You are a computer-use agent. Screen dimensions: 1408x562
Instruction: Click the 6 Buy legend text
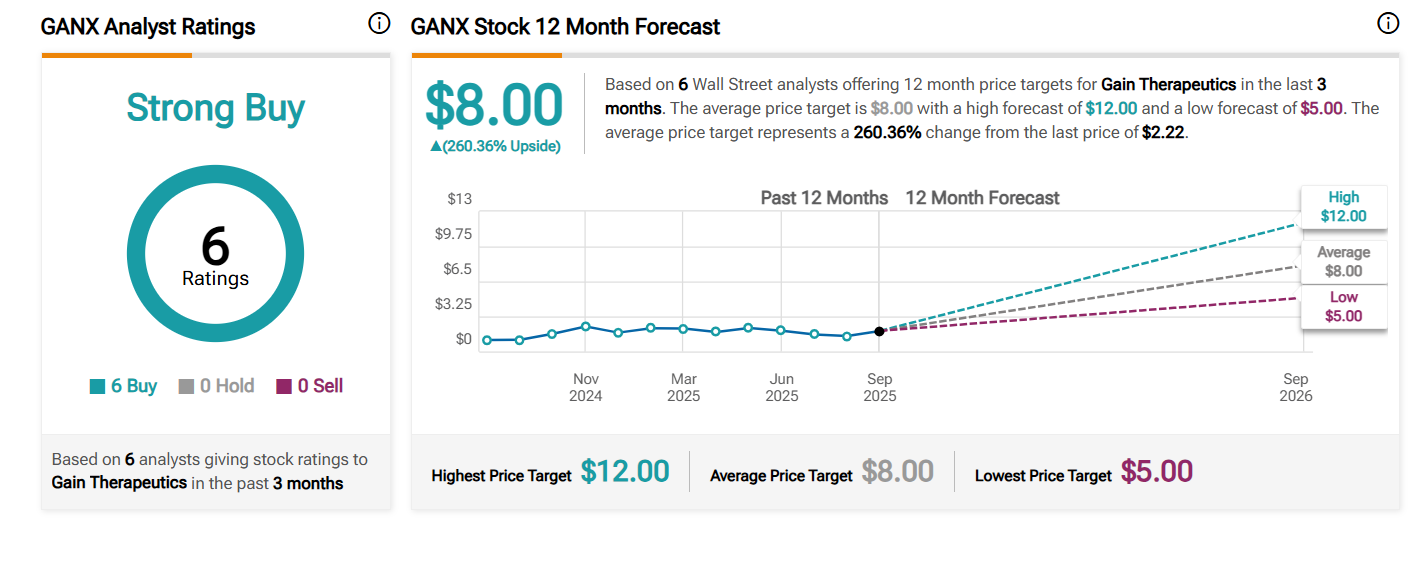134,386
